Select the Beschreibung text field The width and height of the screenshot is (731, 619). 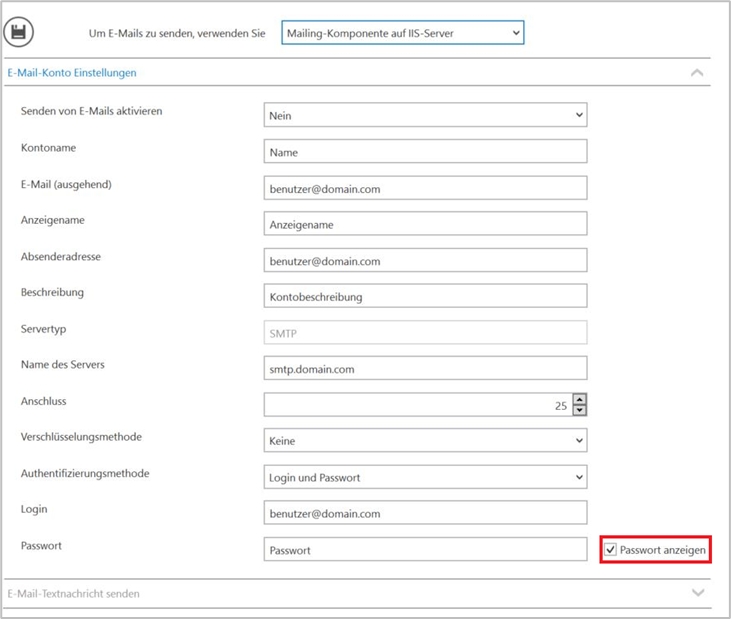point(425,296)
